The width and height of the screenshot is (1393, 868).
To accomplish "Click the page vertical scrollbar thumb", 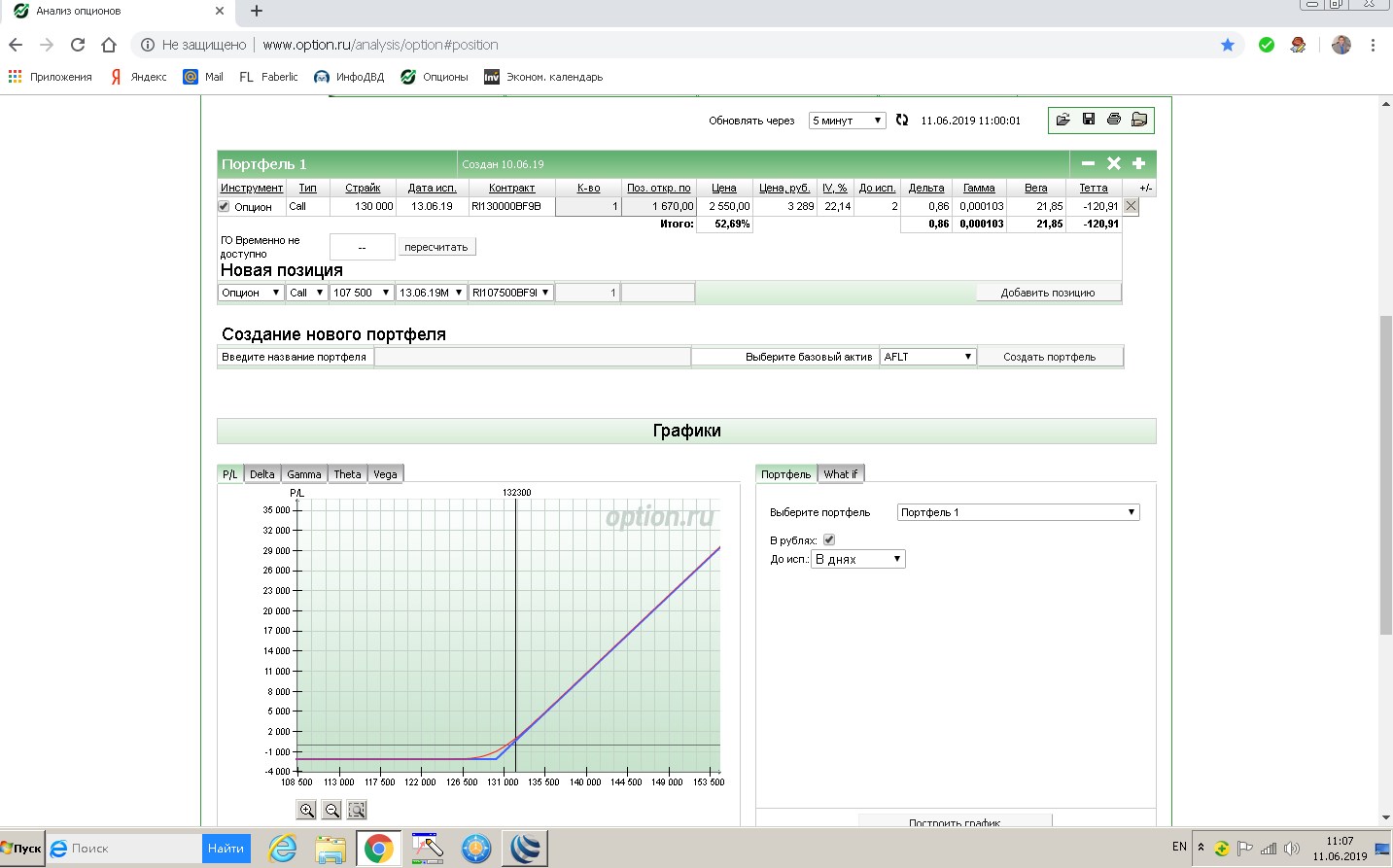I will [1385, 476].
